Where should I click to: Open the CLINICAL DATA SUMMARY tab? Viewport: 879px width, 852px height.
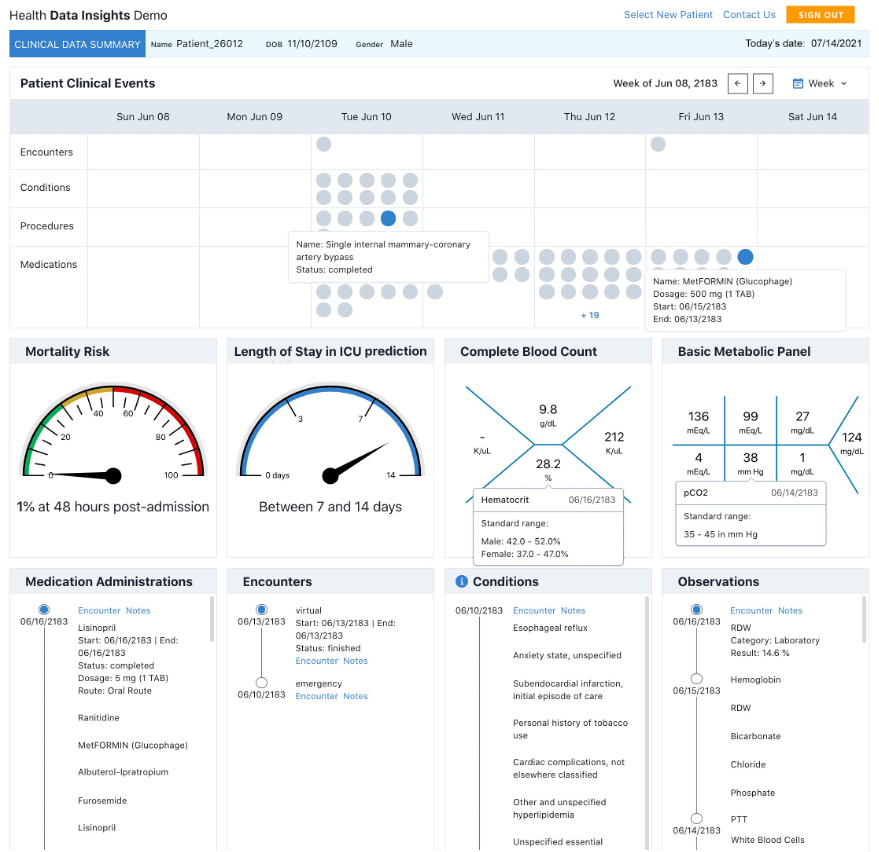point(77,44)
